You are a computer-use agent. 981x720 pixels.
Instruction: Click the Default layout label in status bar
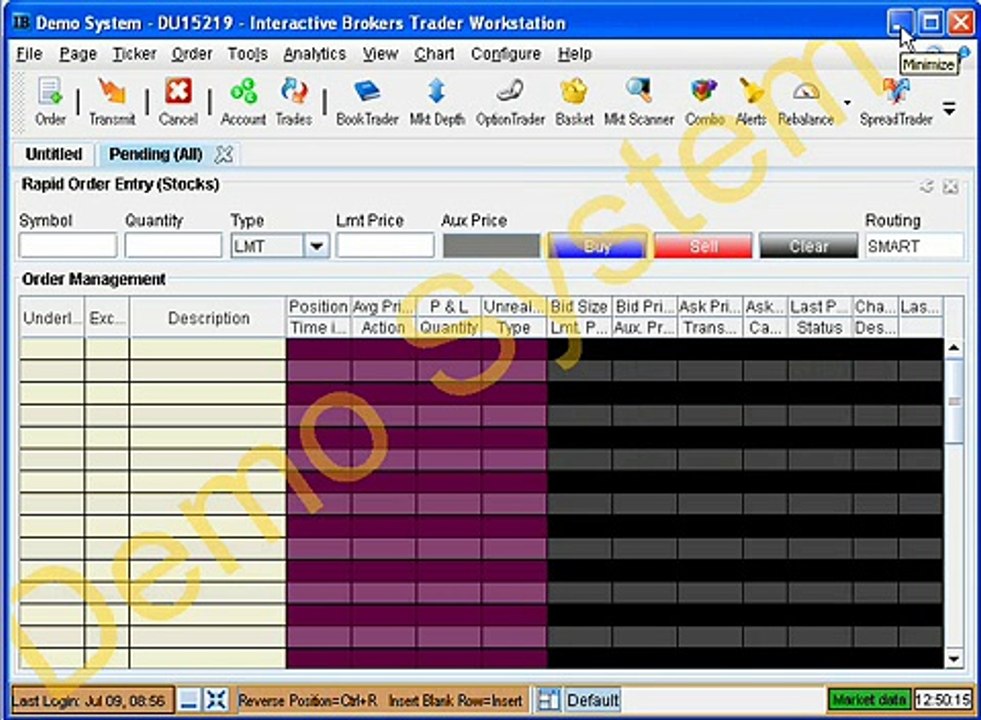[592, 699]
